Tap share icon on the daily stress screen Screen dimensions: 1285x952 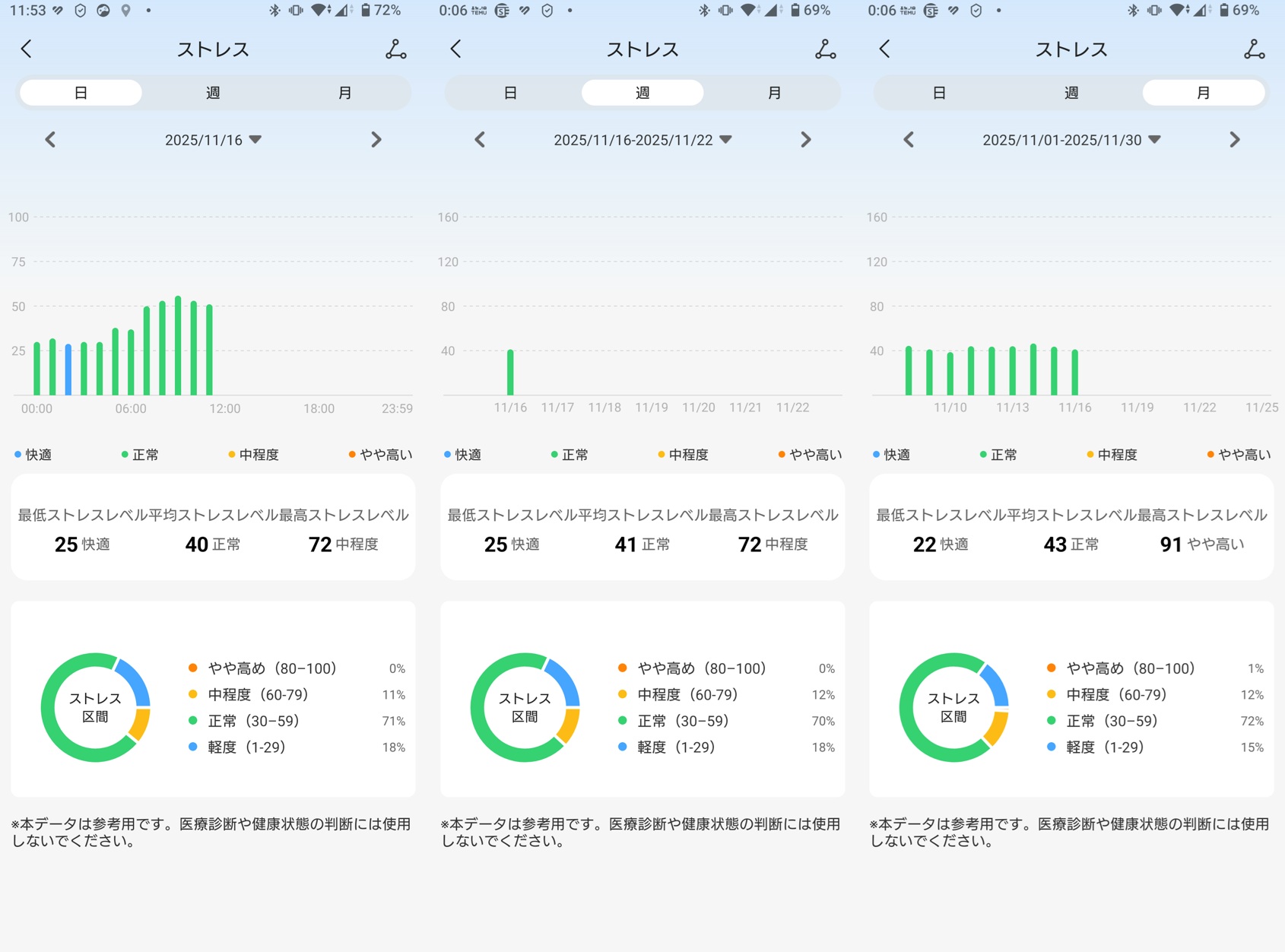(395, 49)
